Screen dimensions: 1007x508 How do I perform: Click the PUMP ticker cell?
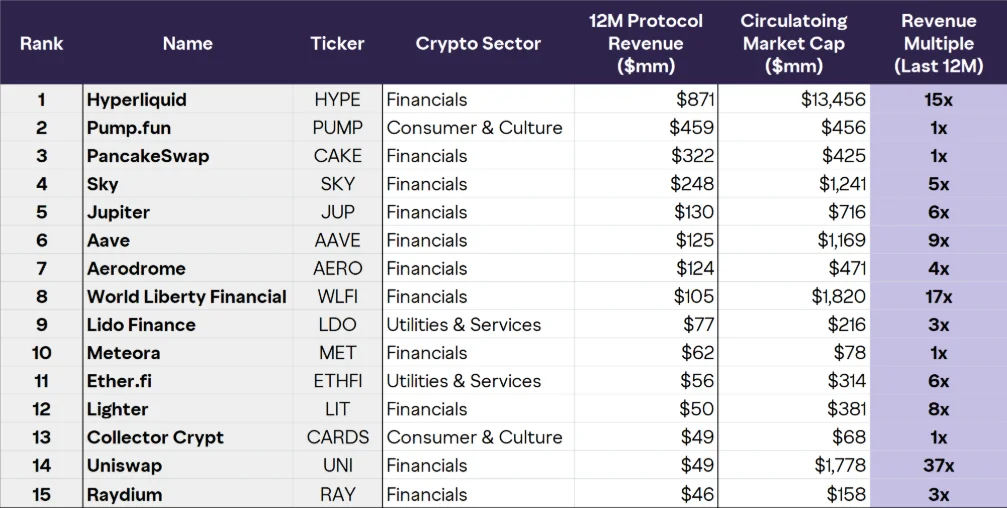tap(338, 128)
